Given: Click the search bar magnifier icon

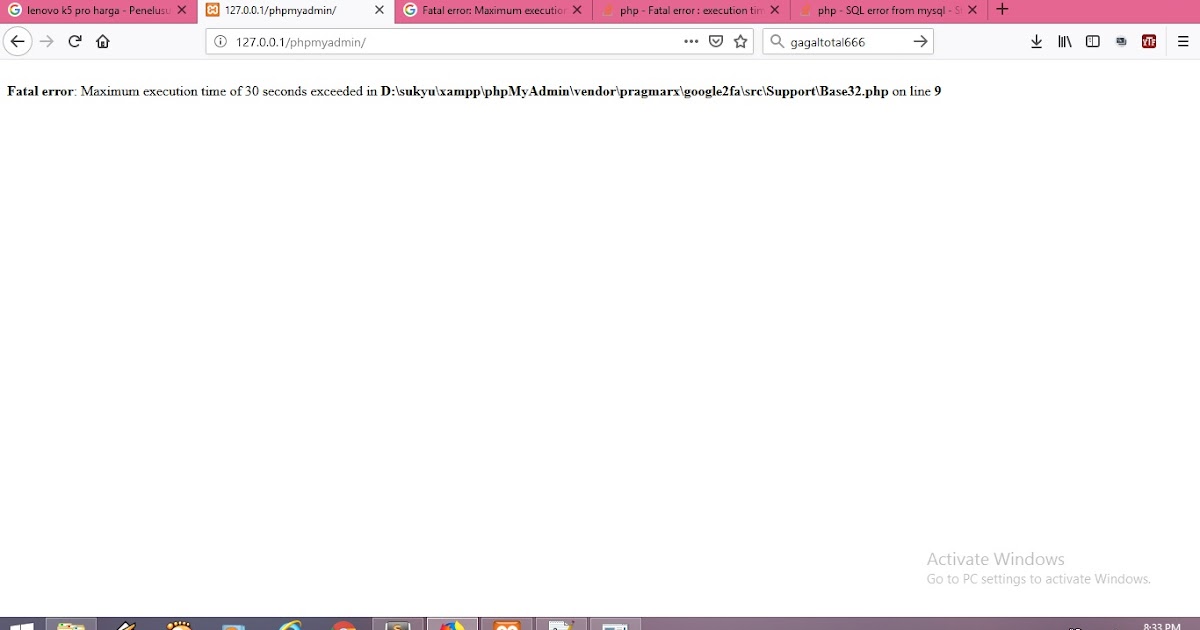Looking at the screenshot, I should (x=777, y=42).
